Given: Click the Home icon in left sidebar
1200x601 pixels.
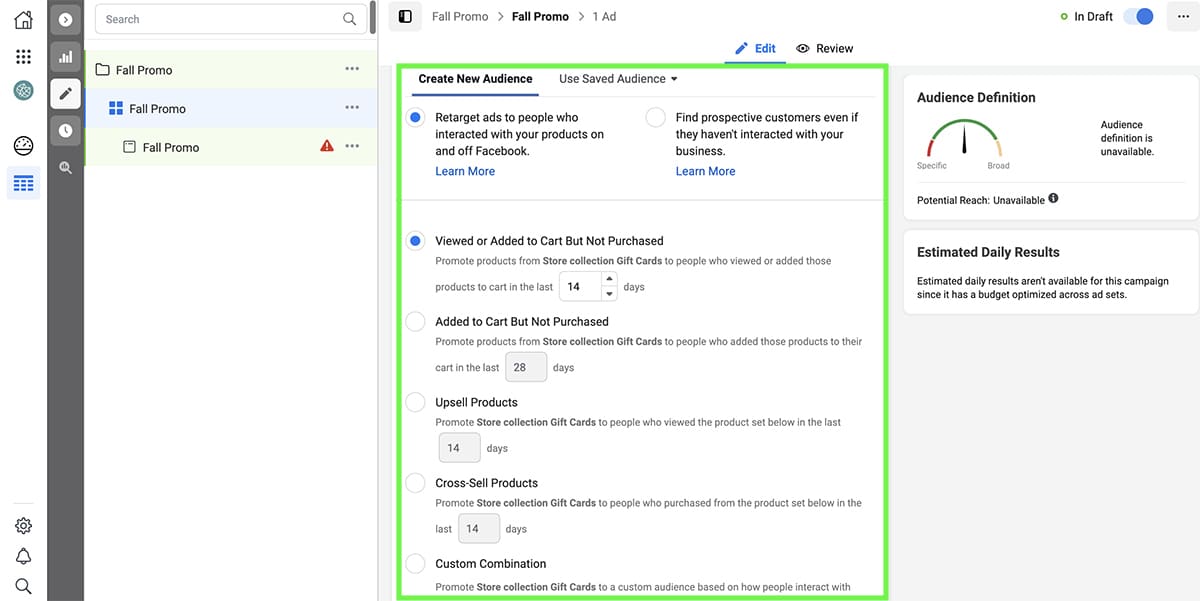Looking at the screenshot, I should [x=23, y=19].
